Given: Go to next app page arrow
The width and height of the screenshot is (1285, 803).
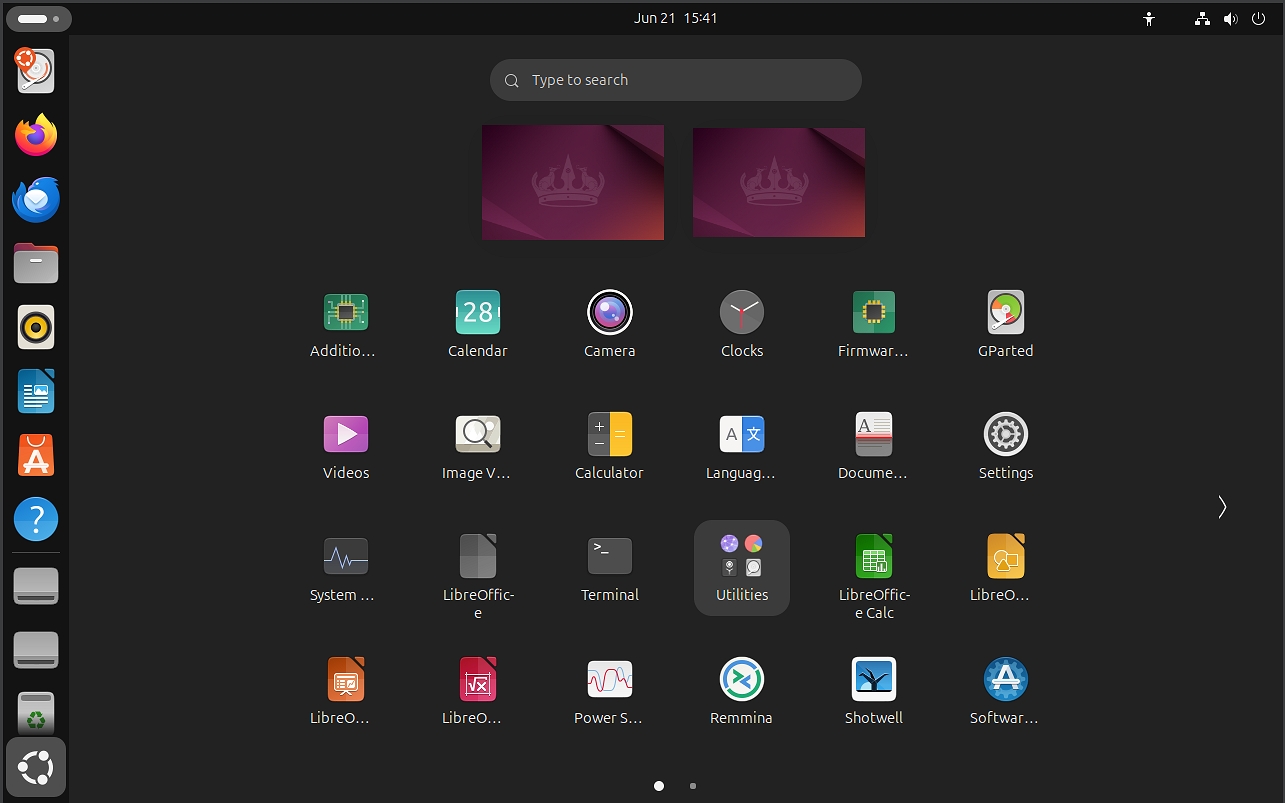Looking at the screenshot, I should pyautogui.click(x=1221, y=507).
